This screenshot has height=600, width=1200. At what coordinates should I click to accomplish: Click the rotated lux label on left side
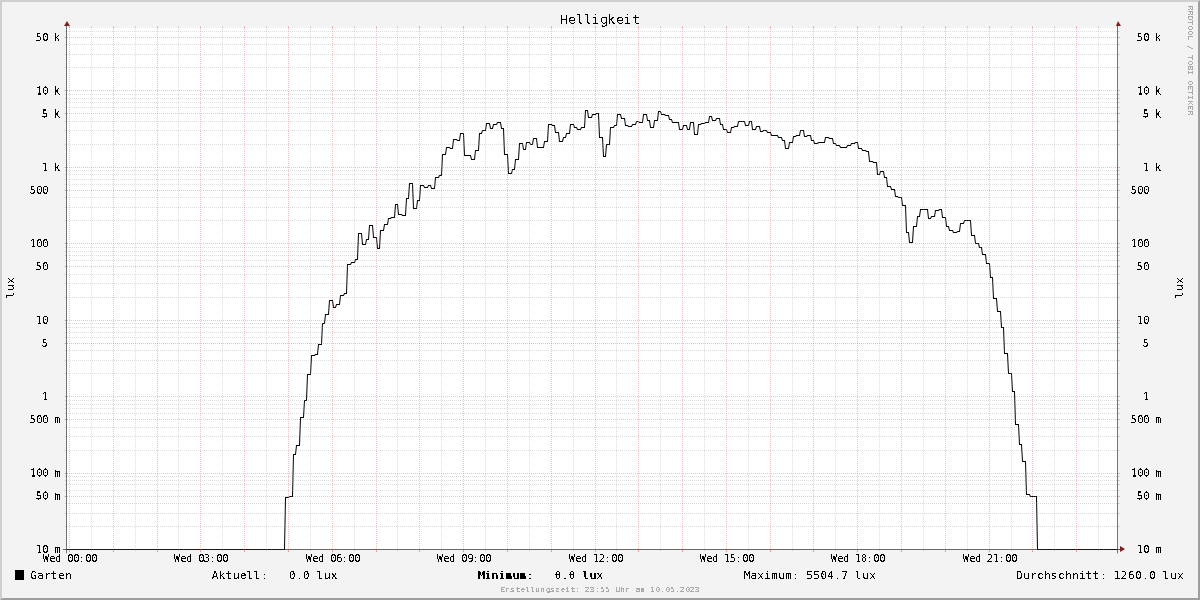pyautogui.click(x=11, y=288)
